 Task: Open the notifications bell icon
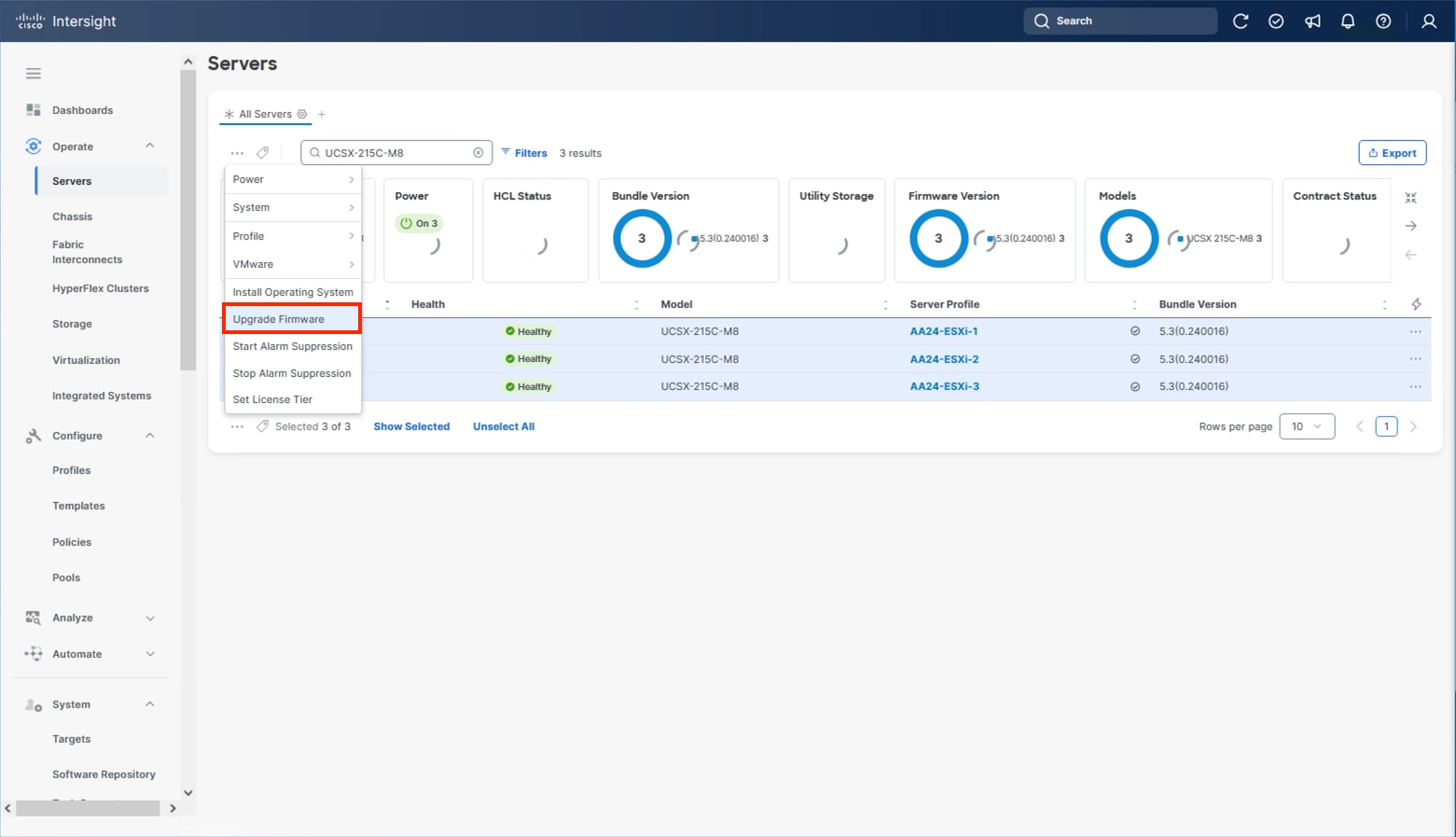pyautogui.click(x=1348, y=21)
